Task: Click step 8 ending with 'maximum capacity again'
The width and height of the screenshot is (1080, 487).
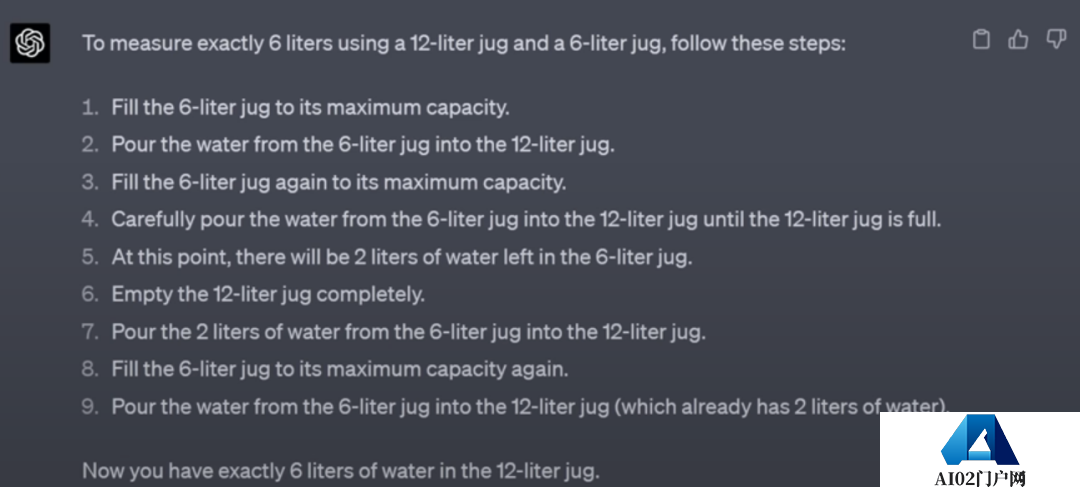Action: 339,369
